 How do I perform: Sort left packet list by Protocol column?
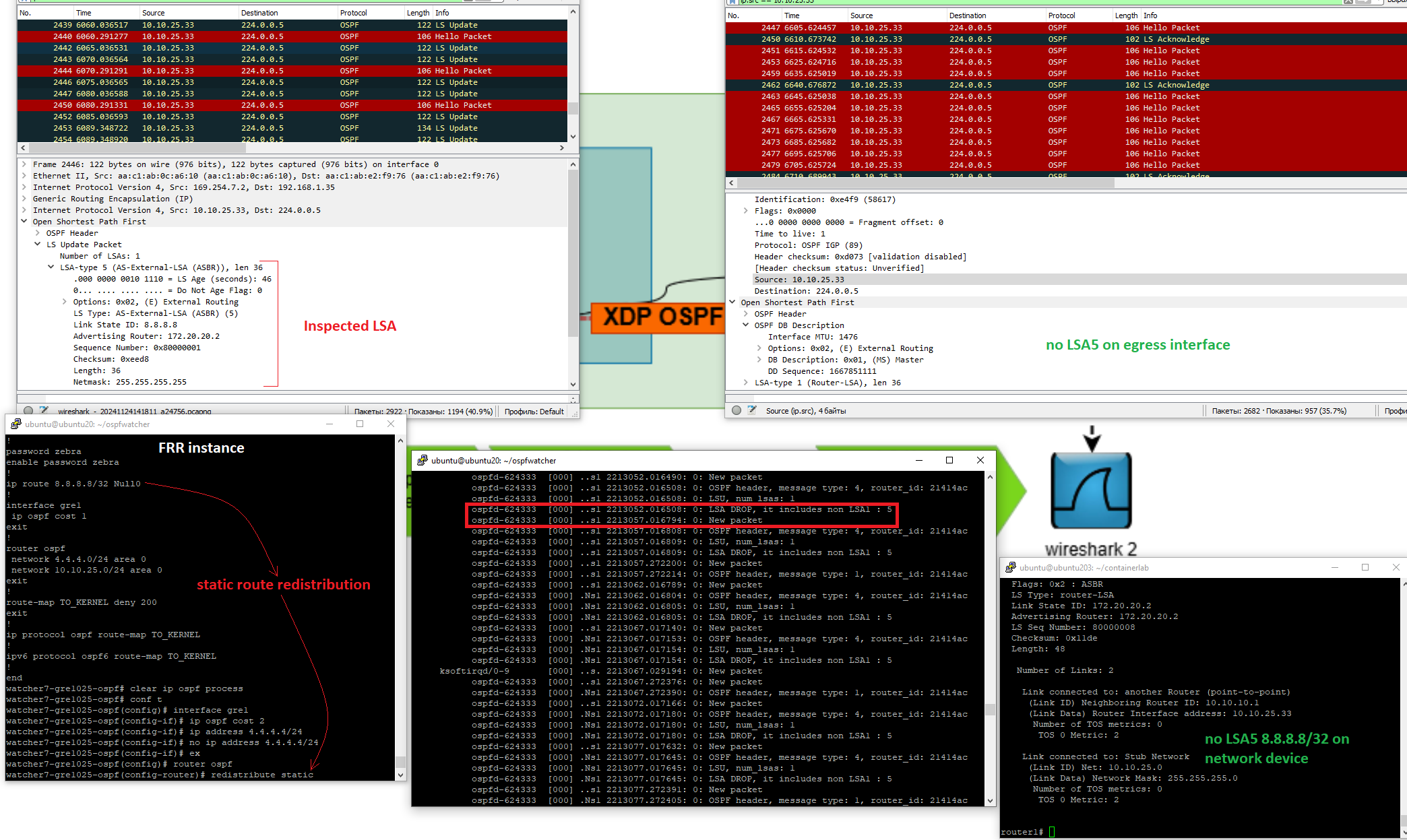[354, 13]
